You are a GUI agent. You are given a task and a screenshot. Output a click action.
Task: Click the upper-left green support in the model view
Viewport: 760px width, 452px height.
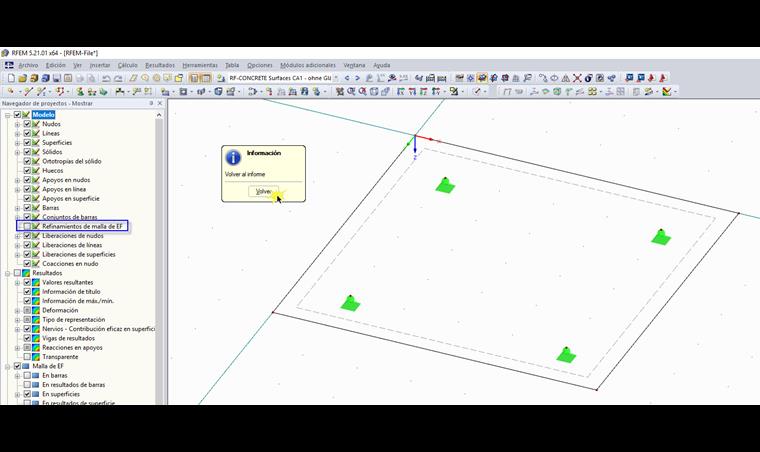click(x=445, y=186)
